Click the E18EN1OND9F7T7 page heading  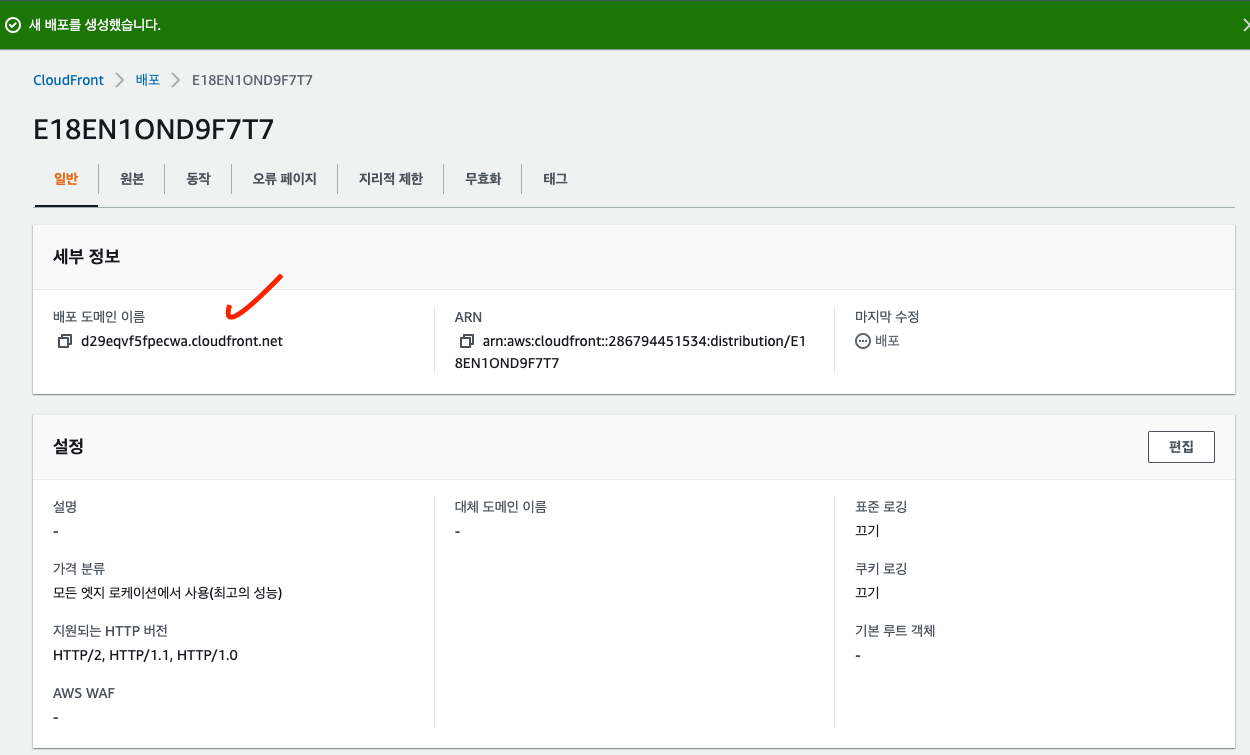click(154, 130)
